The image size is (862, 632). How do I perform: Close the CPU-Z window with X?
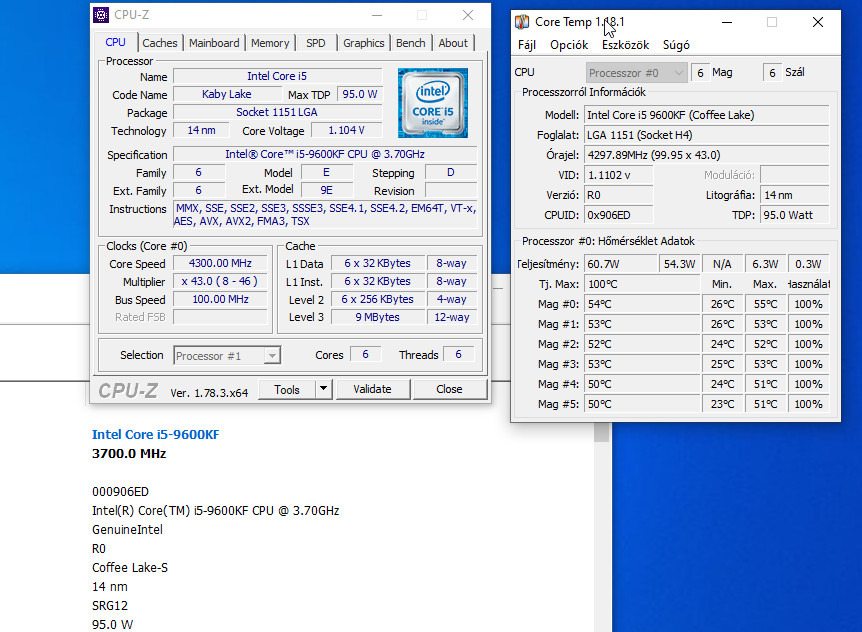(x=468, y=15)
